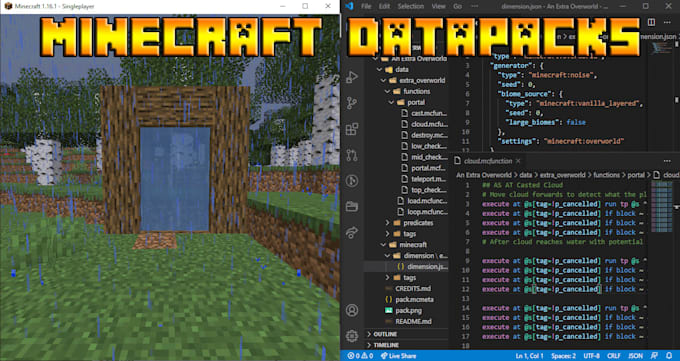The height and width of the screenshot is (361, 680).
Task: Click the overflow menu dots in the VS Code menu bar
Action: click(x=474, y=6)
